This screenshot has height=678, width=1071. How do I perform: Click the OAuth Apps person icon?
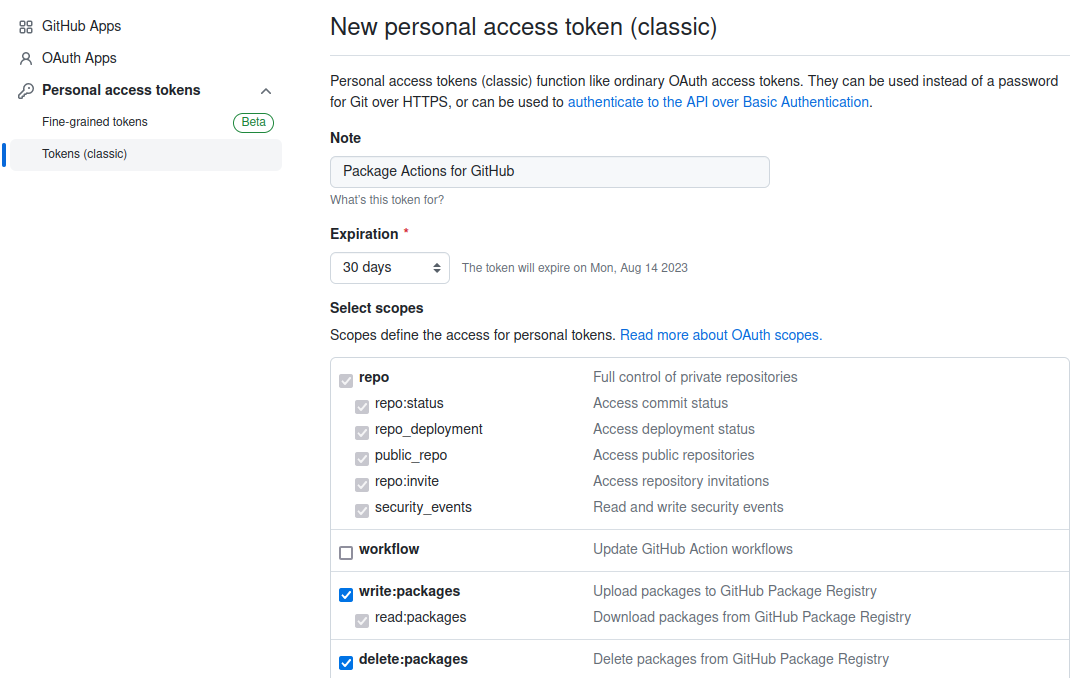pyautogui.click(x=26, y=59)
